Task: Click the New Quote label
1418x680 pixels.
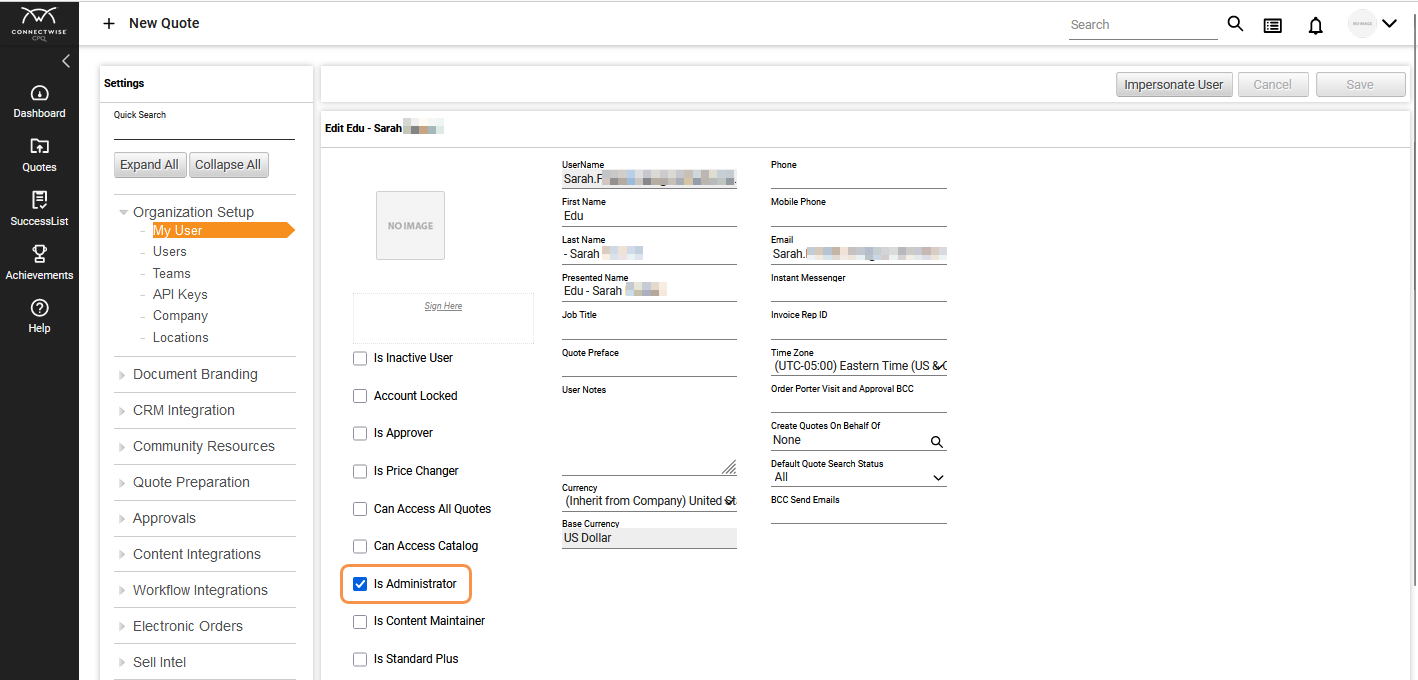Action: pos(164,23)
